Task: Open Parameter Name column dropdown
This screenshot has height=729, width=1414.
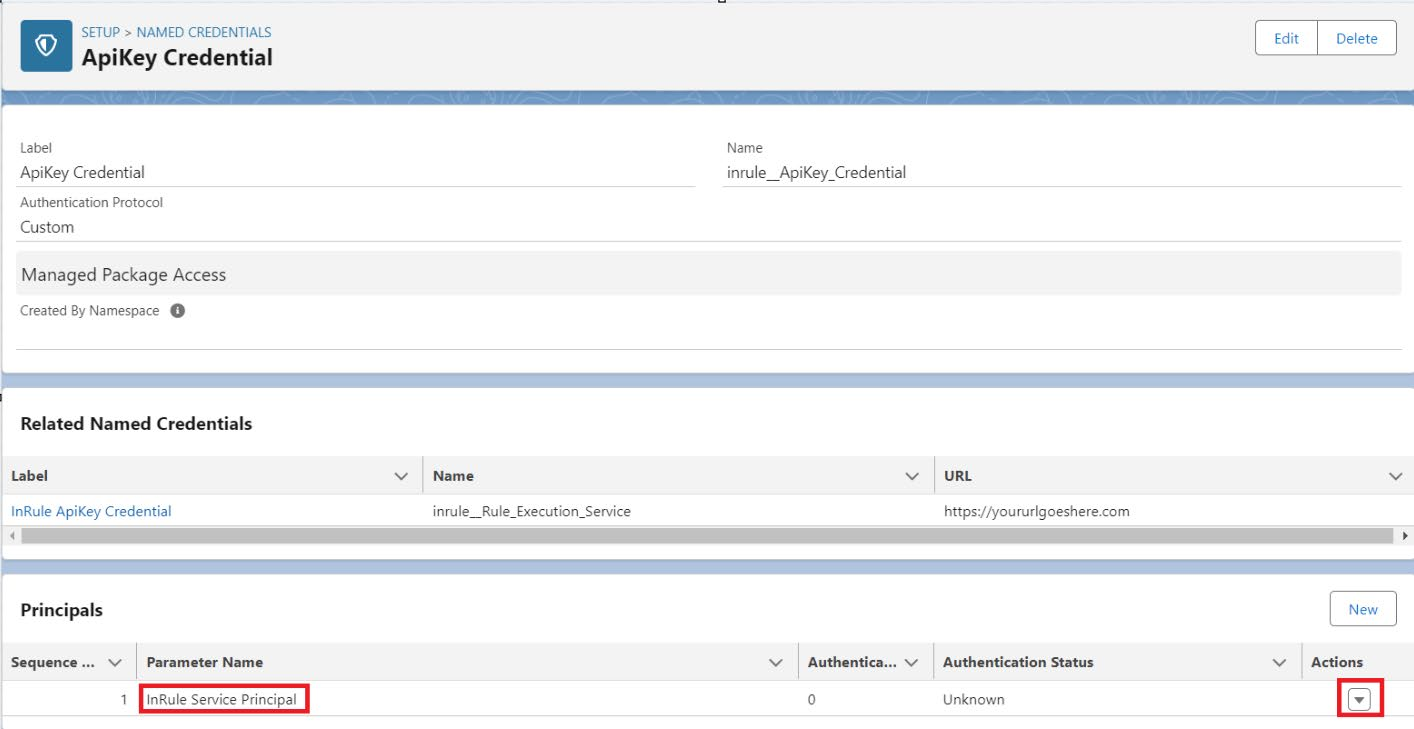Action: [x=775, y=662]
